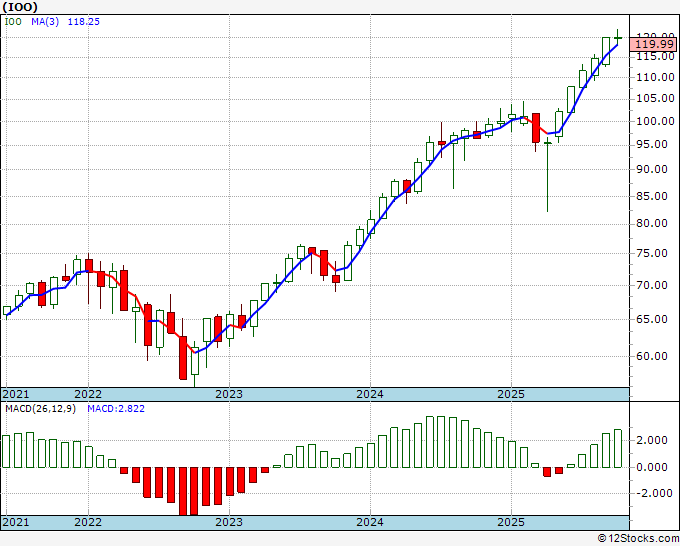Click the 2023 label on MACD timeline
This screenshot has height=546, width=680.
[229, 522]
